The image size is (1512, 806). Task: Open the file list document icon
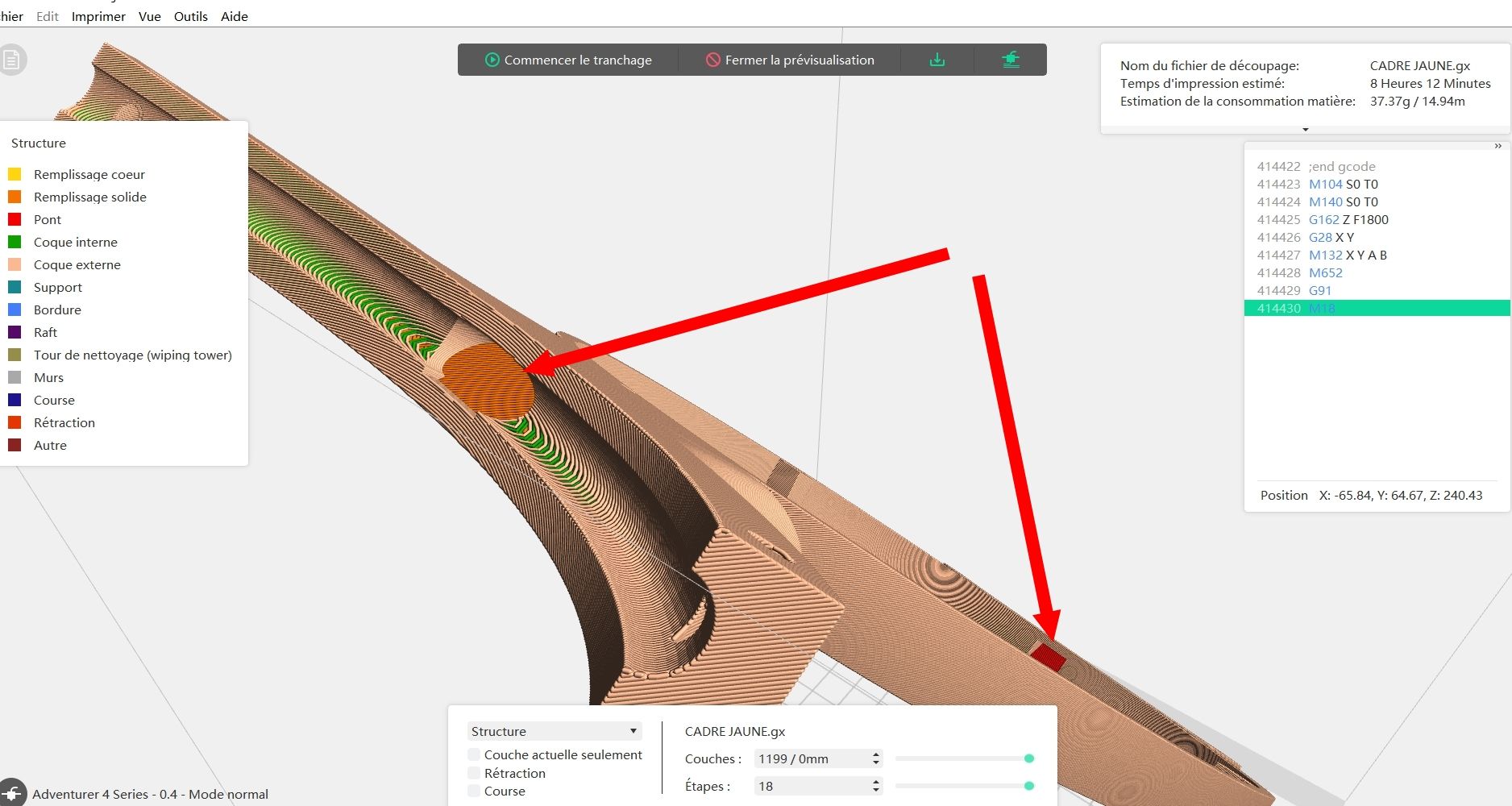[x=10, y=60]
